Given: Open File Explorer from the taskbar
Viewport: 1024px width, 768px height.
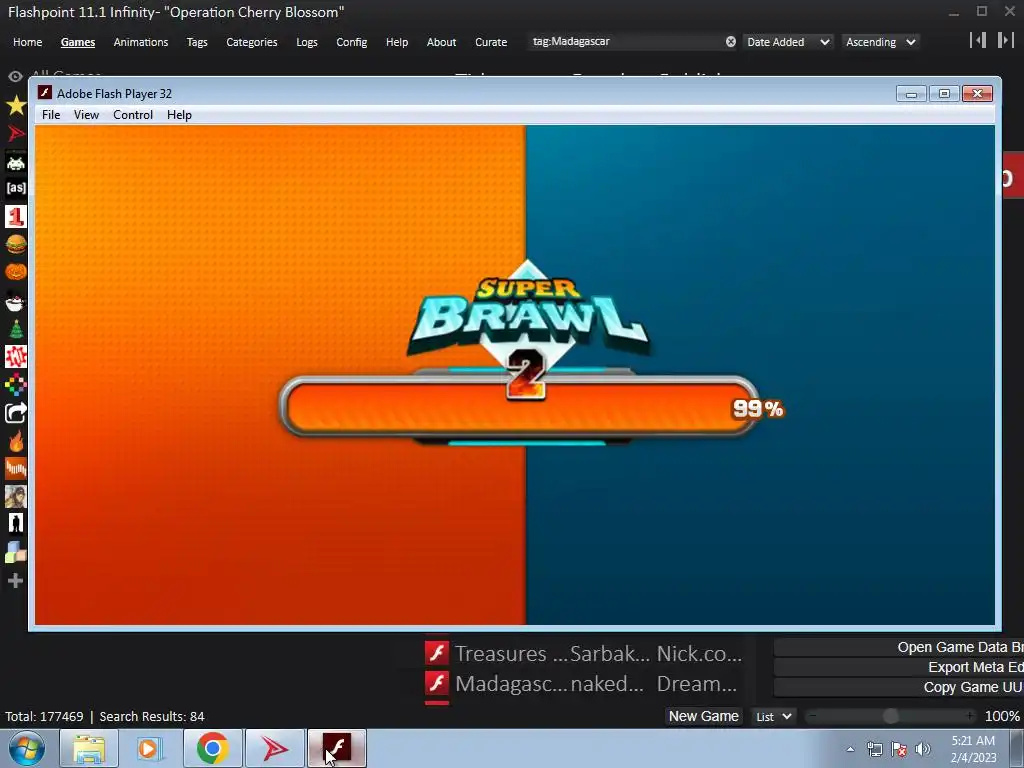Looking at the screenshot, I should 88,748.
